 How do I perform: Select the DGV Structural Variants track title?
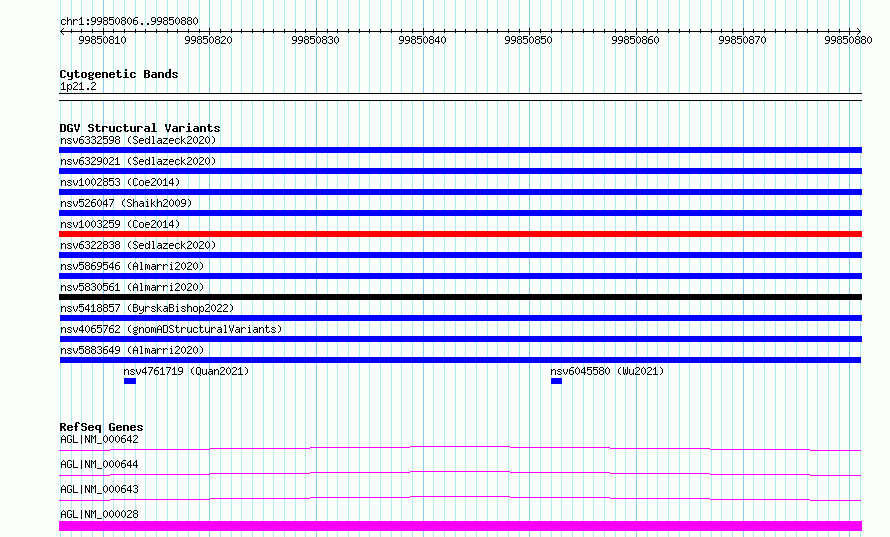(x=140, y=128)
